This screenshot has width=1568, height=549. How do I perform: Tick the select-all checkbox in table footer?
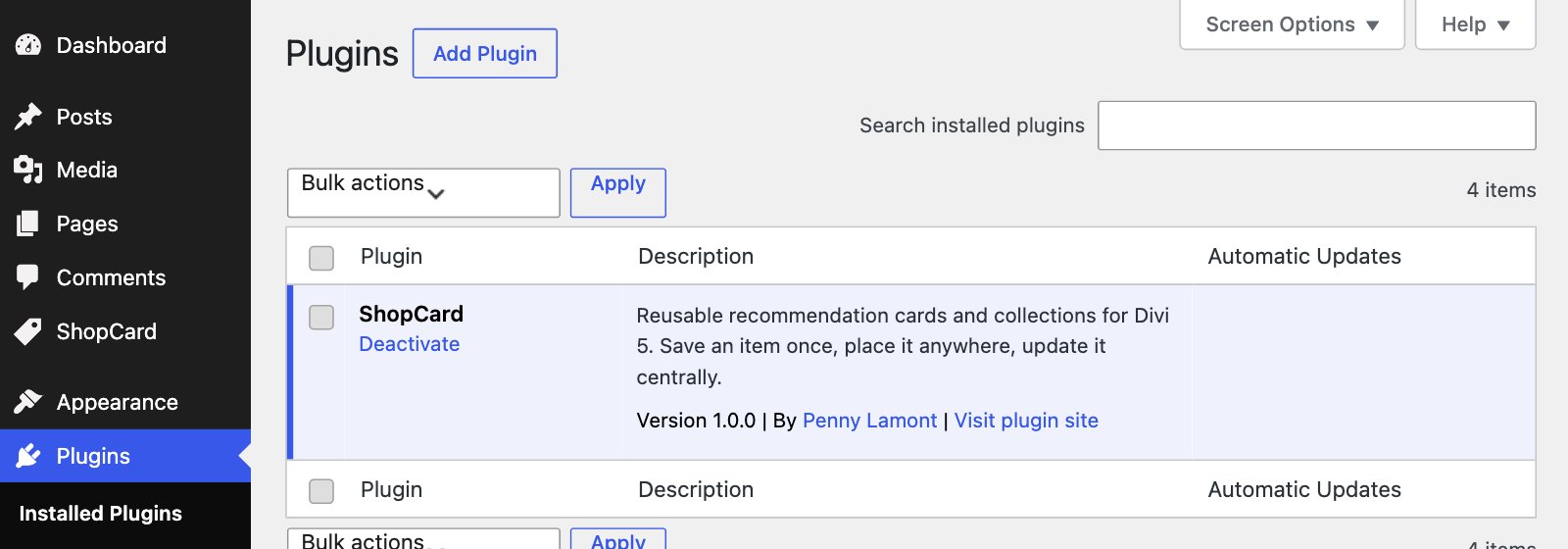[321, 491]
